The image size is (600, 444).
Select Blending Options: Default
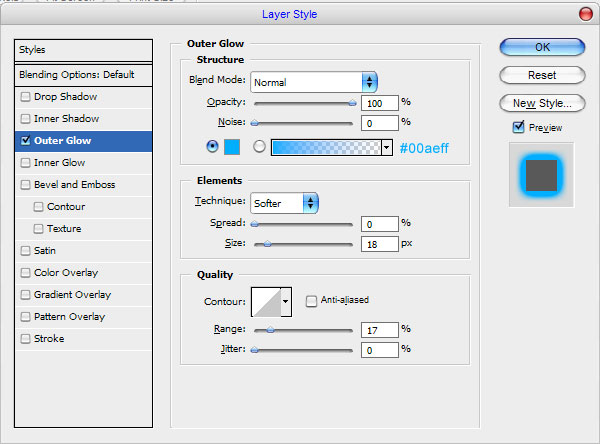[x=83, y=75]
